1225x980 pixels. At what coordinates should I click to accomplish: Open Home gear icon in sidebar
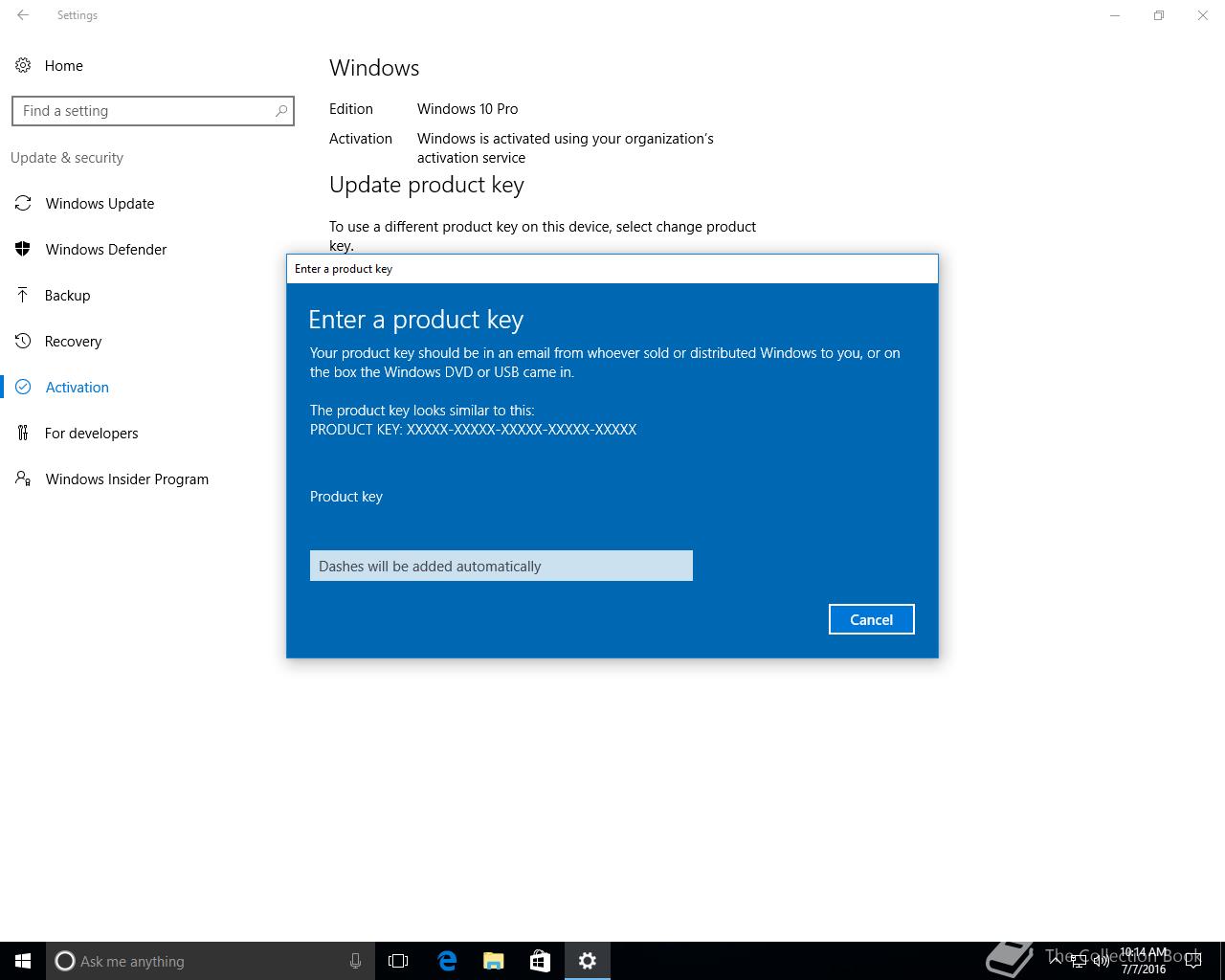point(23,65)
